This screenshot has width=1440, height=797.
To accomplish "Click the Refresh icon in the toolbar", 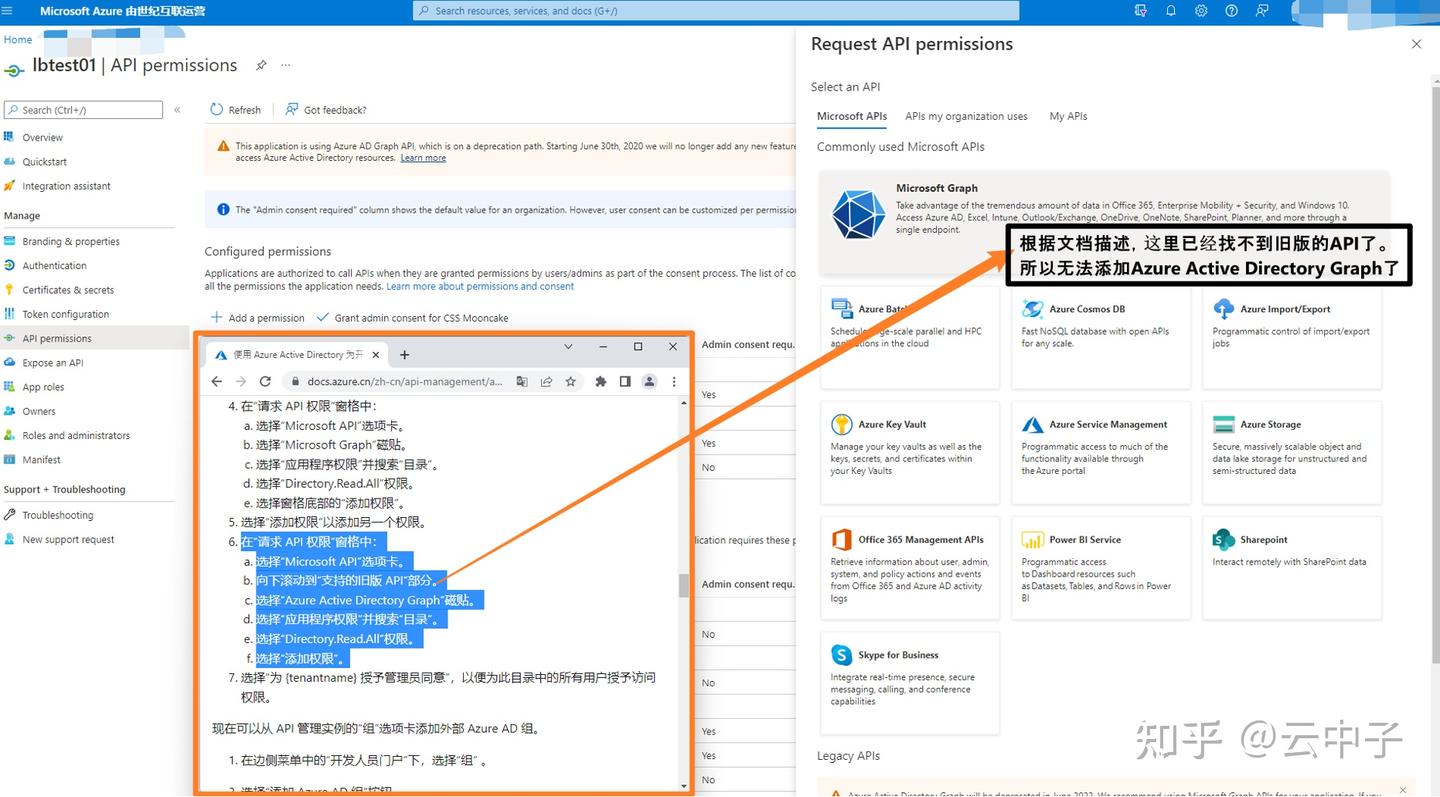I will tap(216, 109).
